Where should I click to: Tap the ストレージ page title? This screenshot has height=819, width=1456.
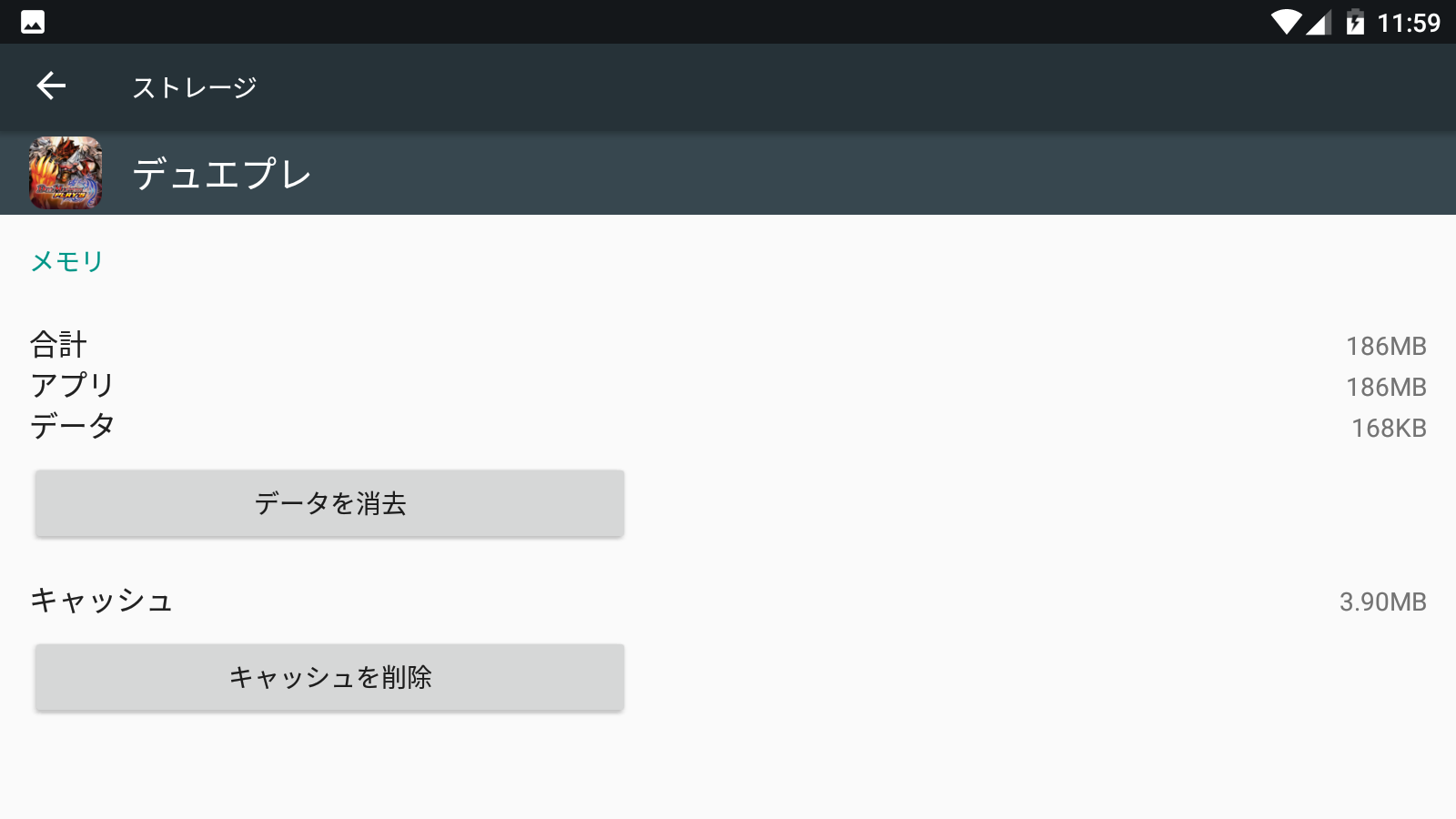tap(195, 87)
